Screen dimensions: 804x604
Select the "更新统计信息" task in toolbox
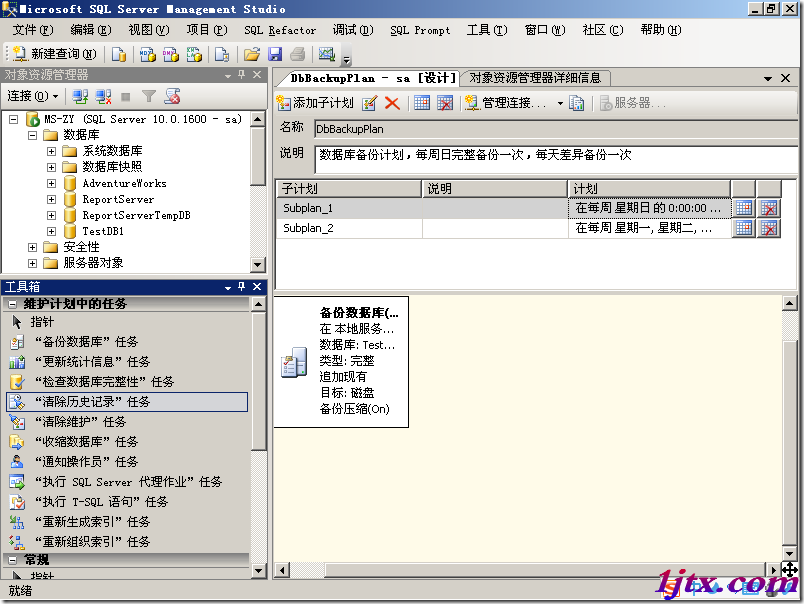tap(127, 362)
